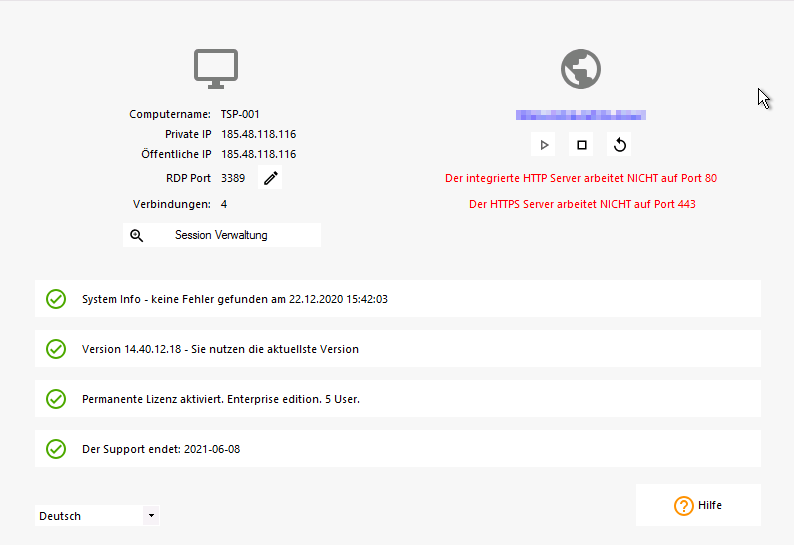This screenshot has height=545, width=794.
Task: Click the orange question mark icon
Action: click(683, 506)
